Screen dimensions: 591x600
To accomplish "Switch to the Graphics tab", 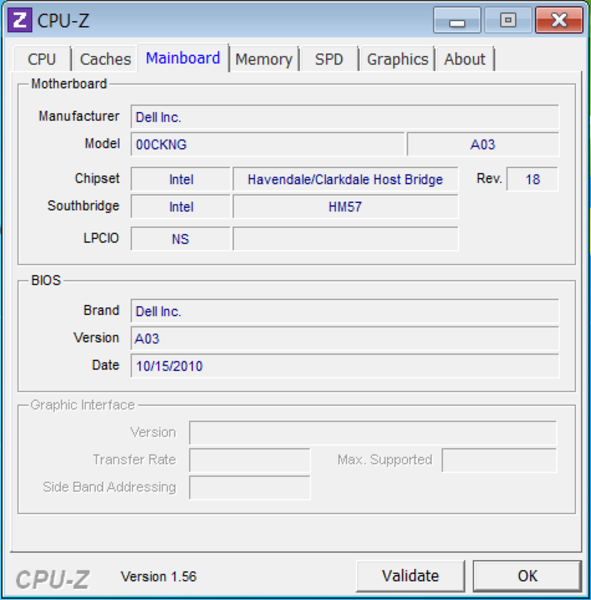I will pos(397,59).
